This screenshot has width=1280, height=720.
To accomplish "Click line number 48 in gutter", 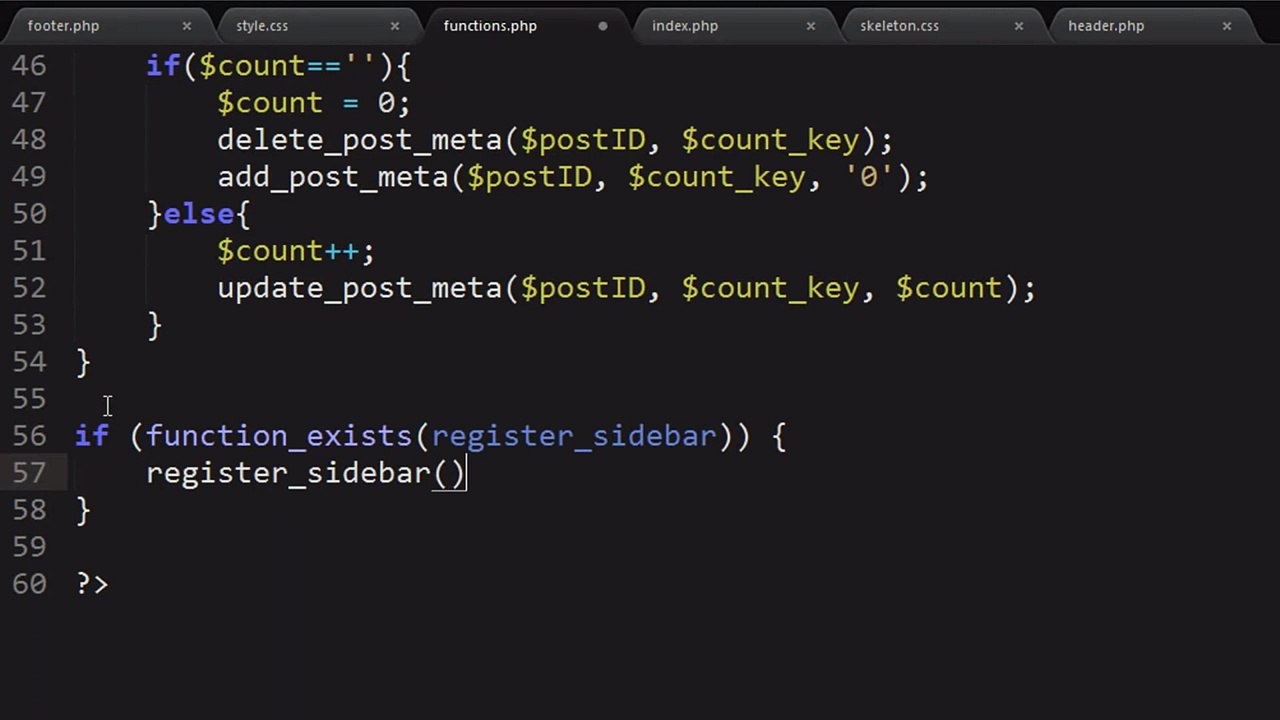I will (29, 140).
